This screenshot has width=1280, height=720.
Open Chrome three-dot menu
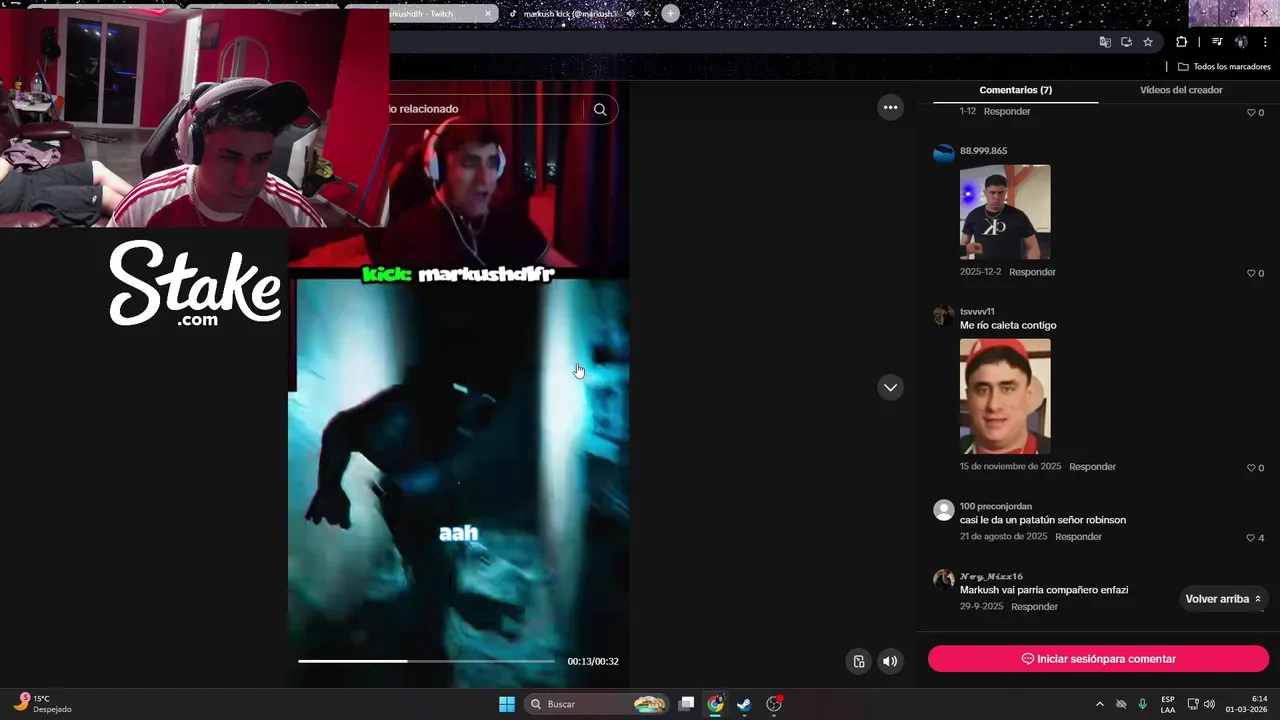1265,42
